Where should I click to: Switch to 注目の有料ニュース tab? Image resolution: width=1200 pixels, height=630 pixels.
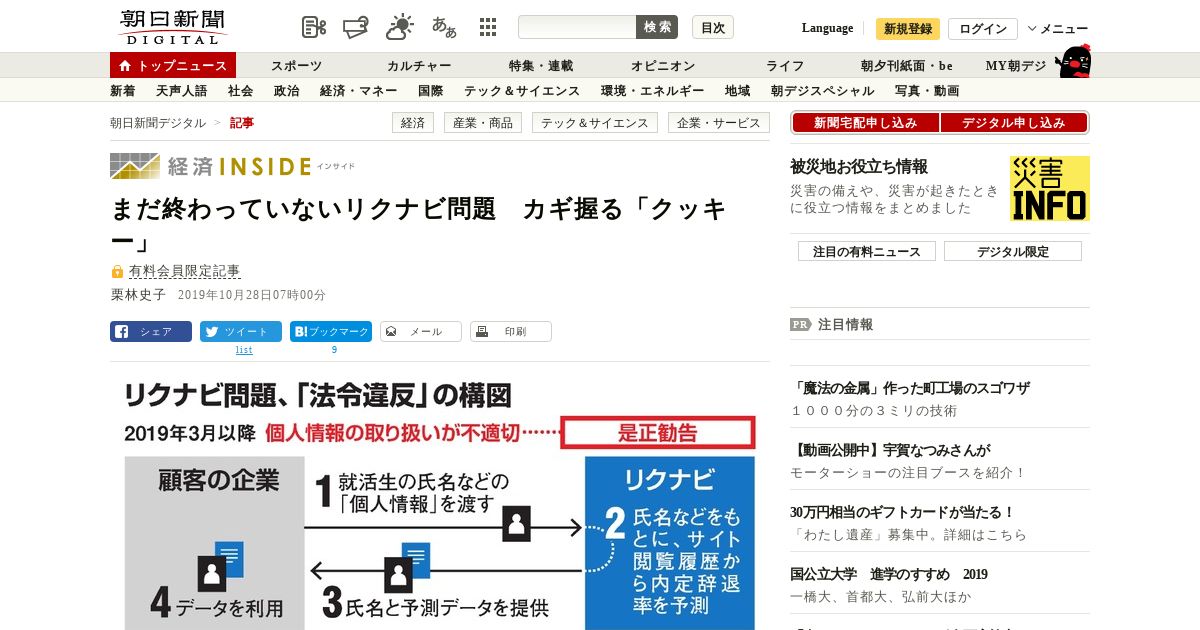click(x=867, y=251)
